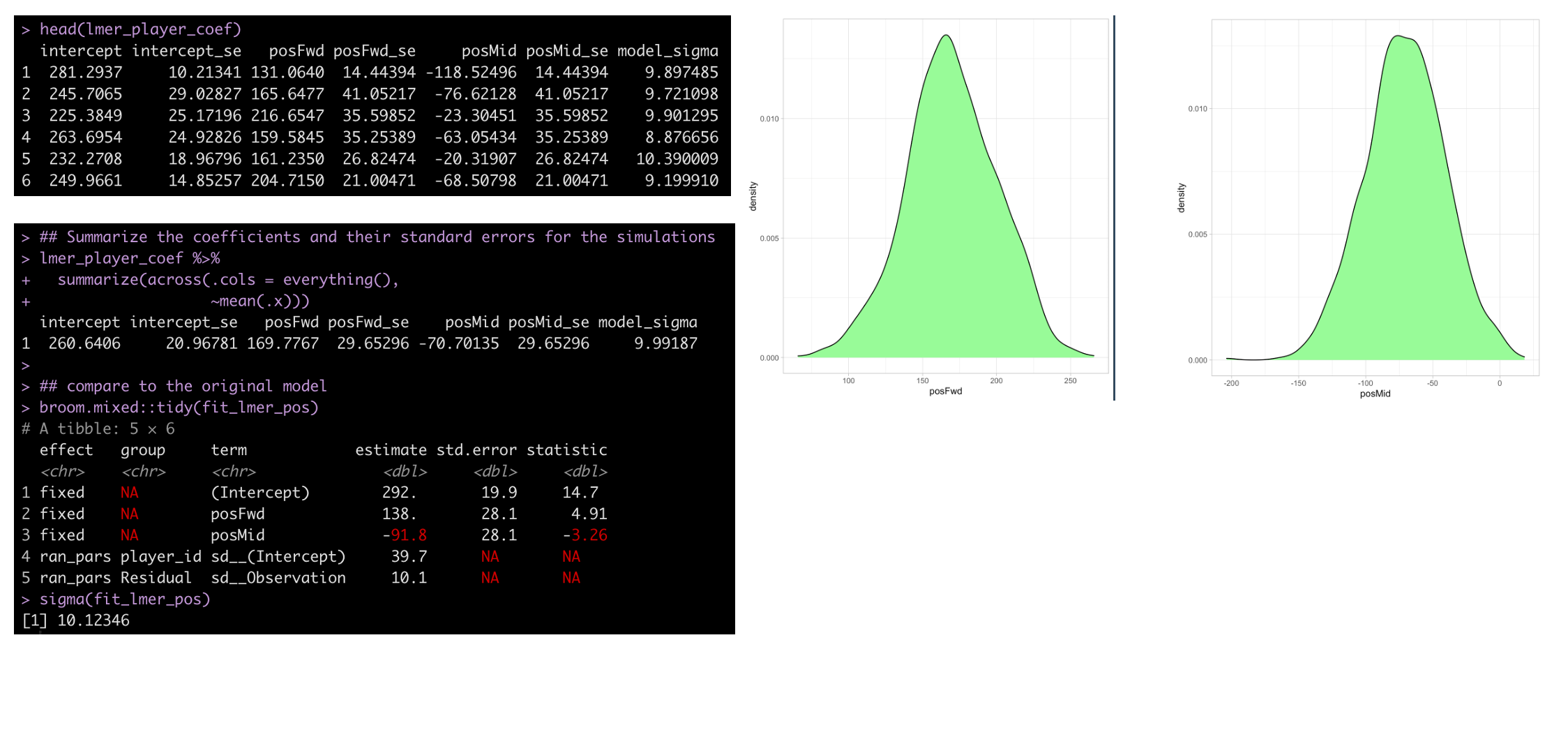Select mean posFwd value 169.7767
The image size is (1568, 730).
[x=282, y=343]
